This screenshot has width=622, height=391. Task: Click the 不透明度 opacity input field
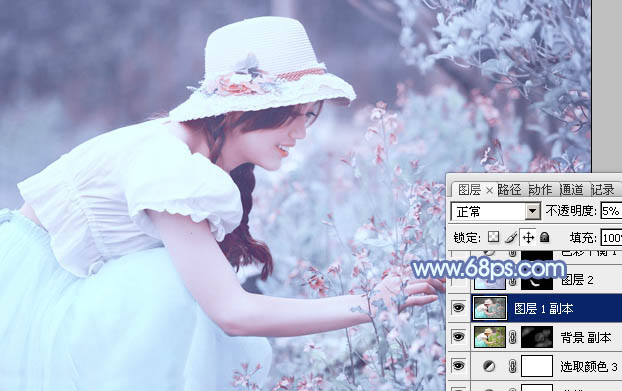(x=611, y=211)
